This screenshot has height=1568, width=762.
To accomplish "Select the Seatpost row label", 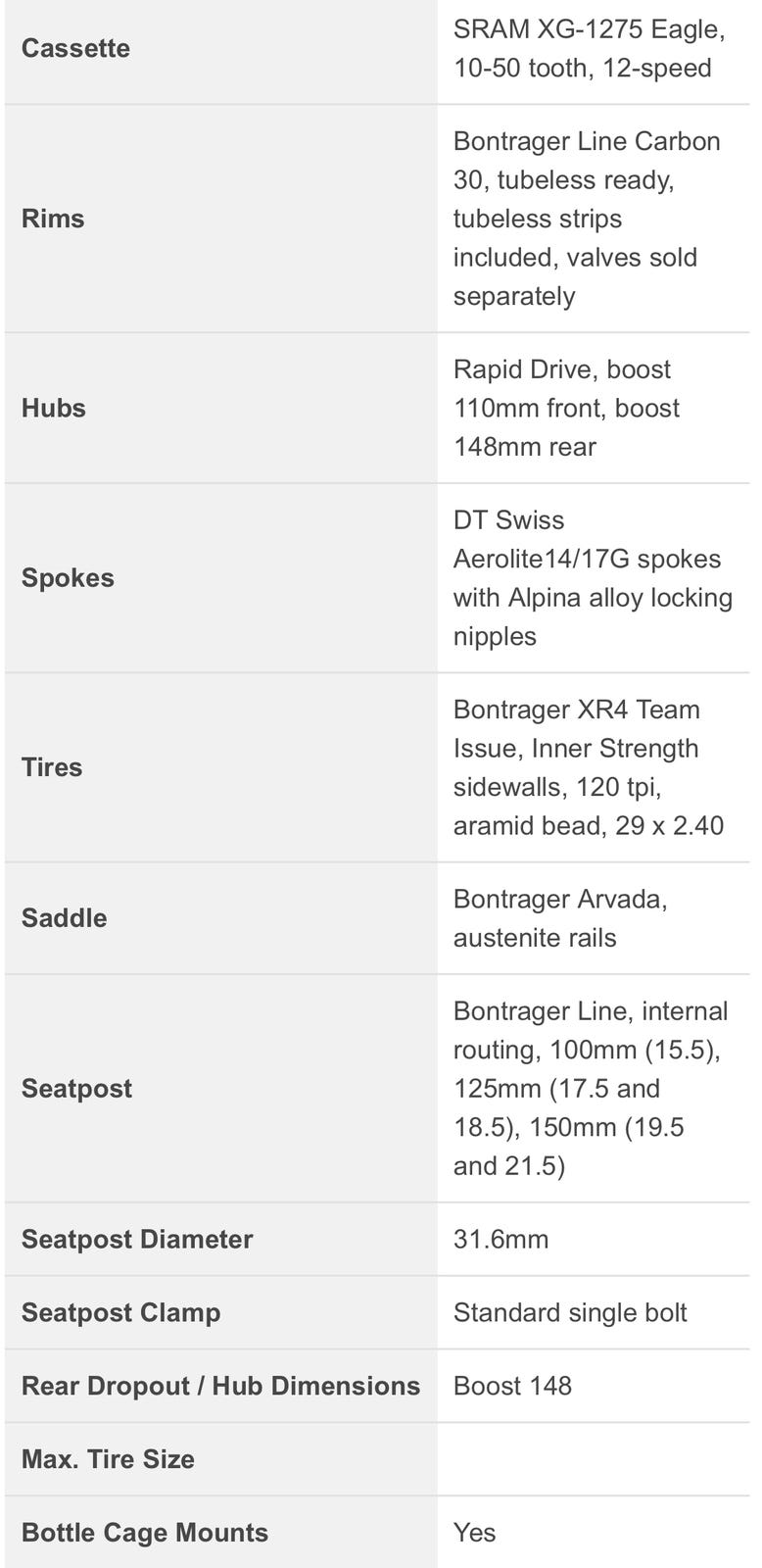I will (76, 1089).
